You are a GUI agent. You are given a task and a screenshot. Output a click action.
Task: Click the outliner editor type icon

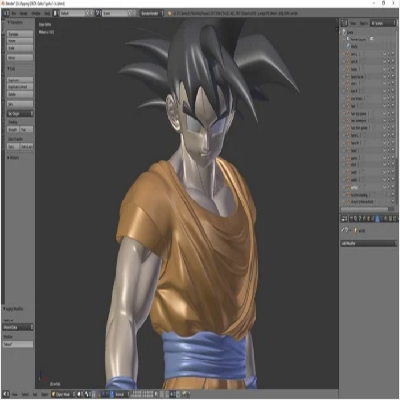click(344, 23)
